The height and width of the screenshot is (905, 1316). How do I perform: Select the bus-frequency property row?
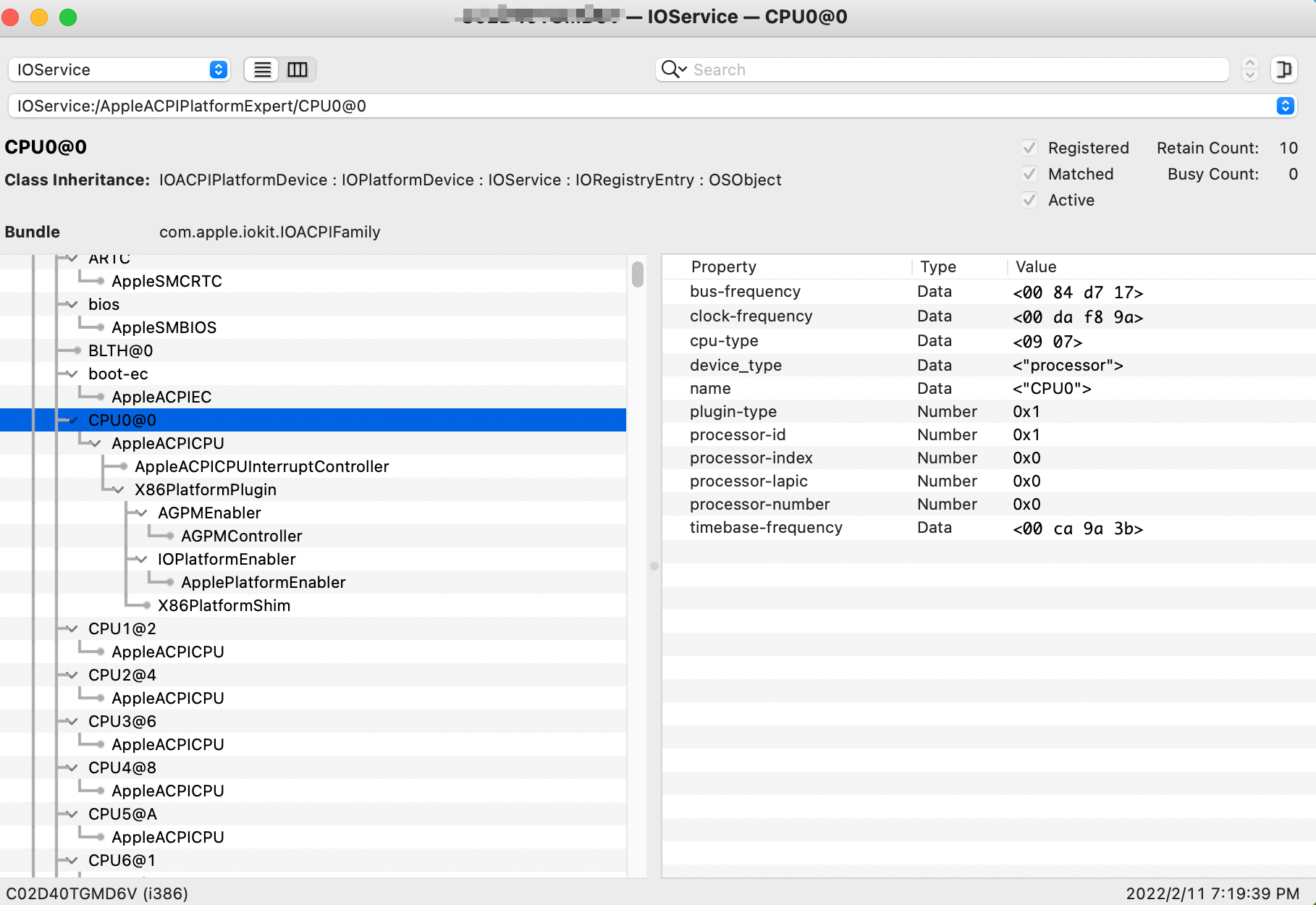[989, 292]
